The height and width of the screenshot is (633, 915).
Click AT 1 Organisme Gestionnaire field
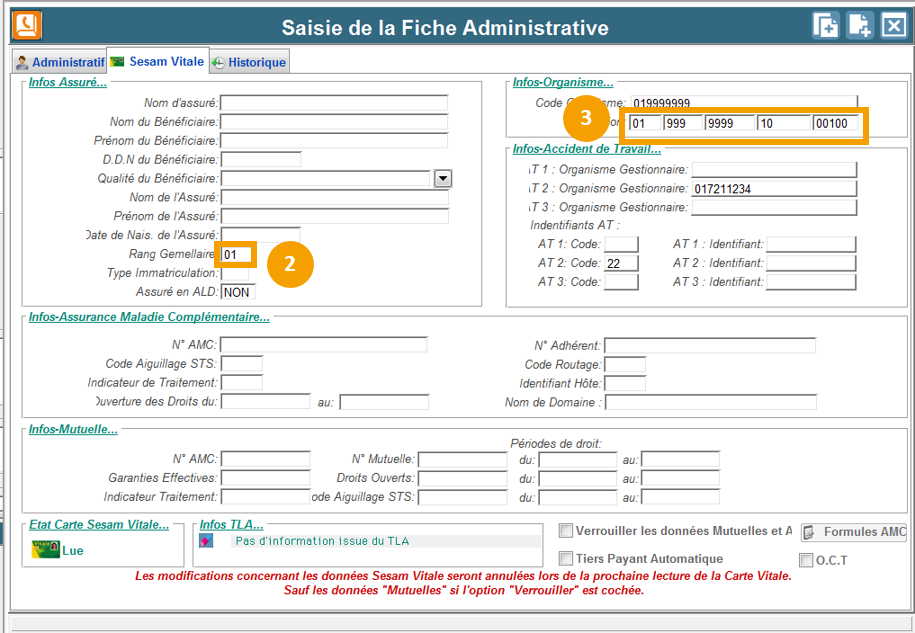point(774,170)
